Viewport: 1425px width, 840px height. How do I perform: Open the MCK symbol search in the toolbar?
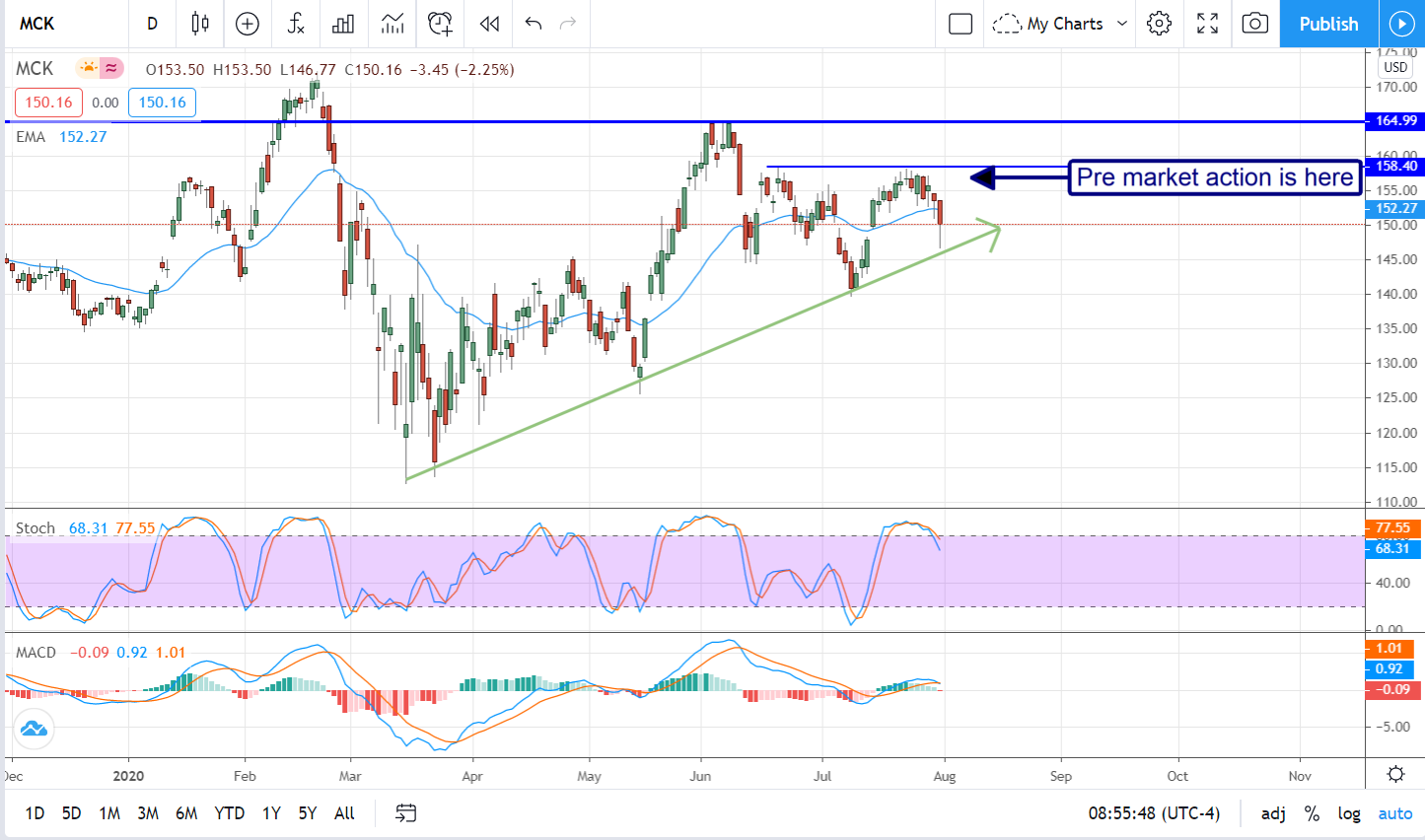click(x=37, y=24)
